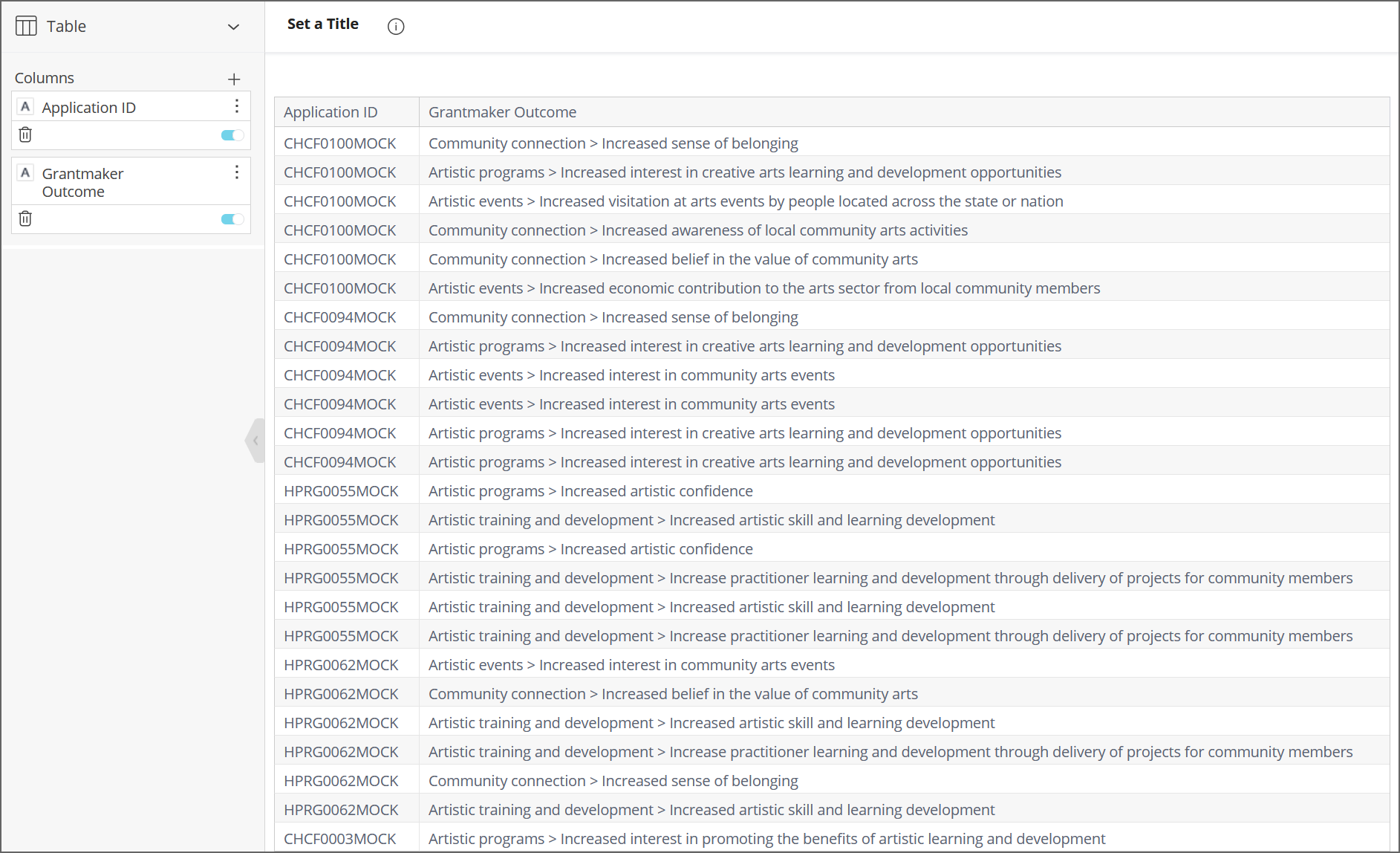The image size is (1400, 853).
Task: Select the Application ID column item
Action: pyautogui.click(x=89, y=108)
